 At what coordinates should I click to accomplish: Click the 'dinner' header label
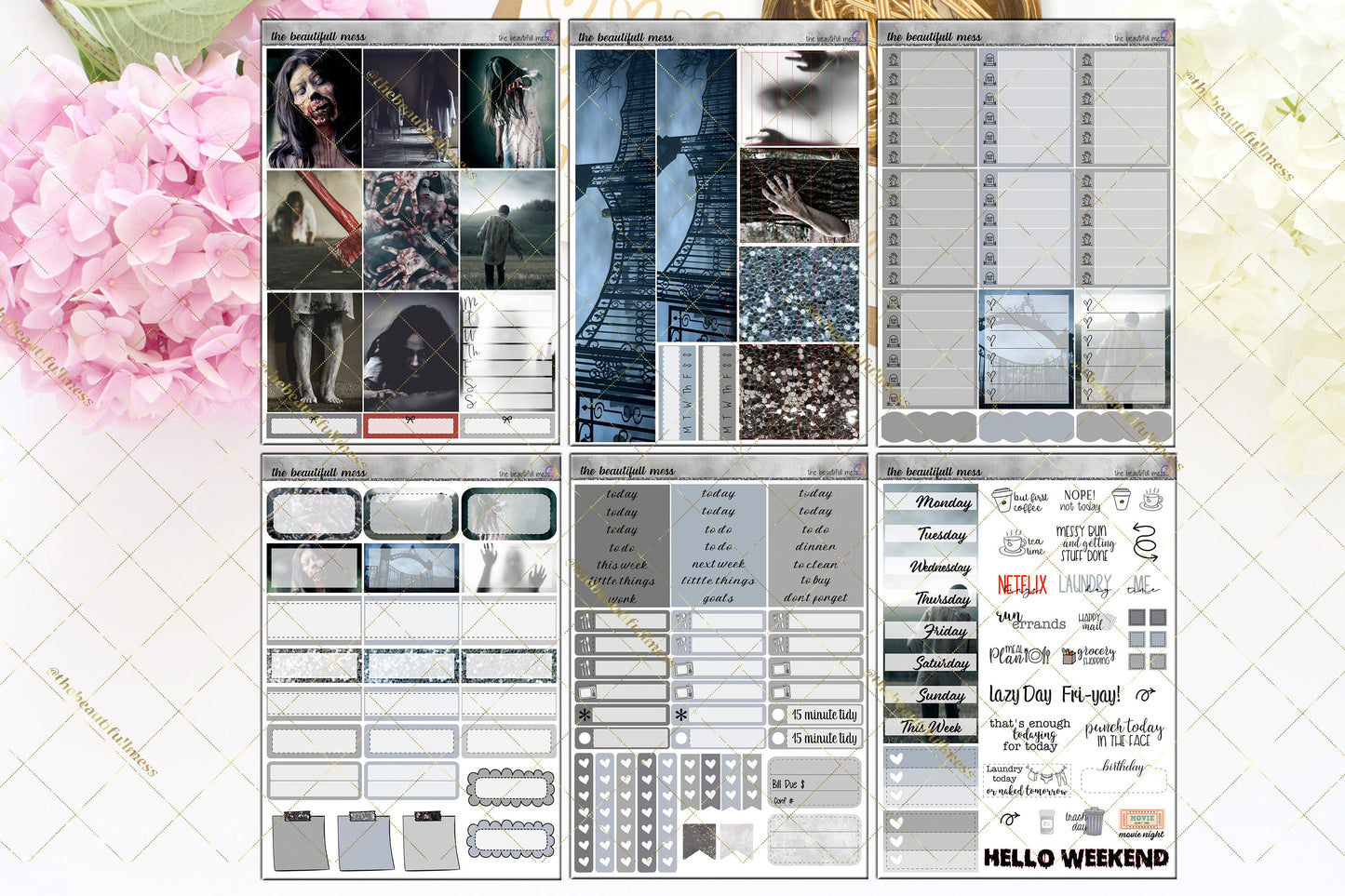(x=815, y=546)
